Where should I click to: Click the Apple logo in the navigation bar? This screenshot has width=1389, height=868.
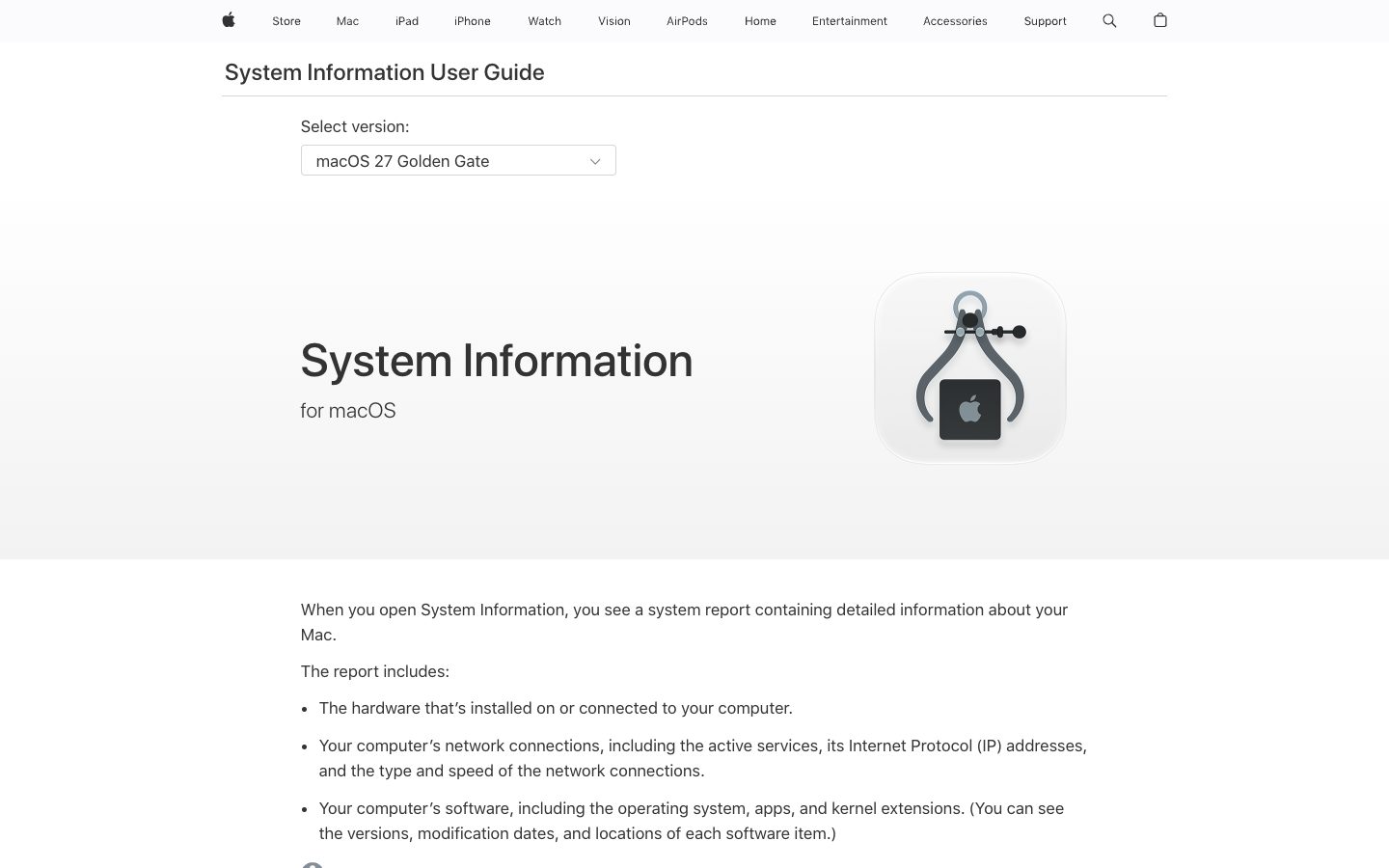click(229, 20)
